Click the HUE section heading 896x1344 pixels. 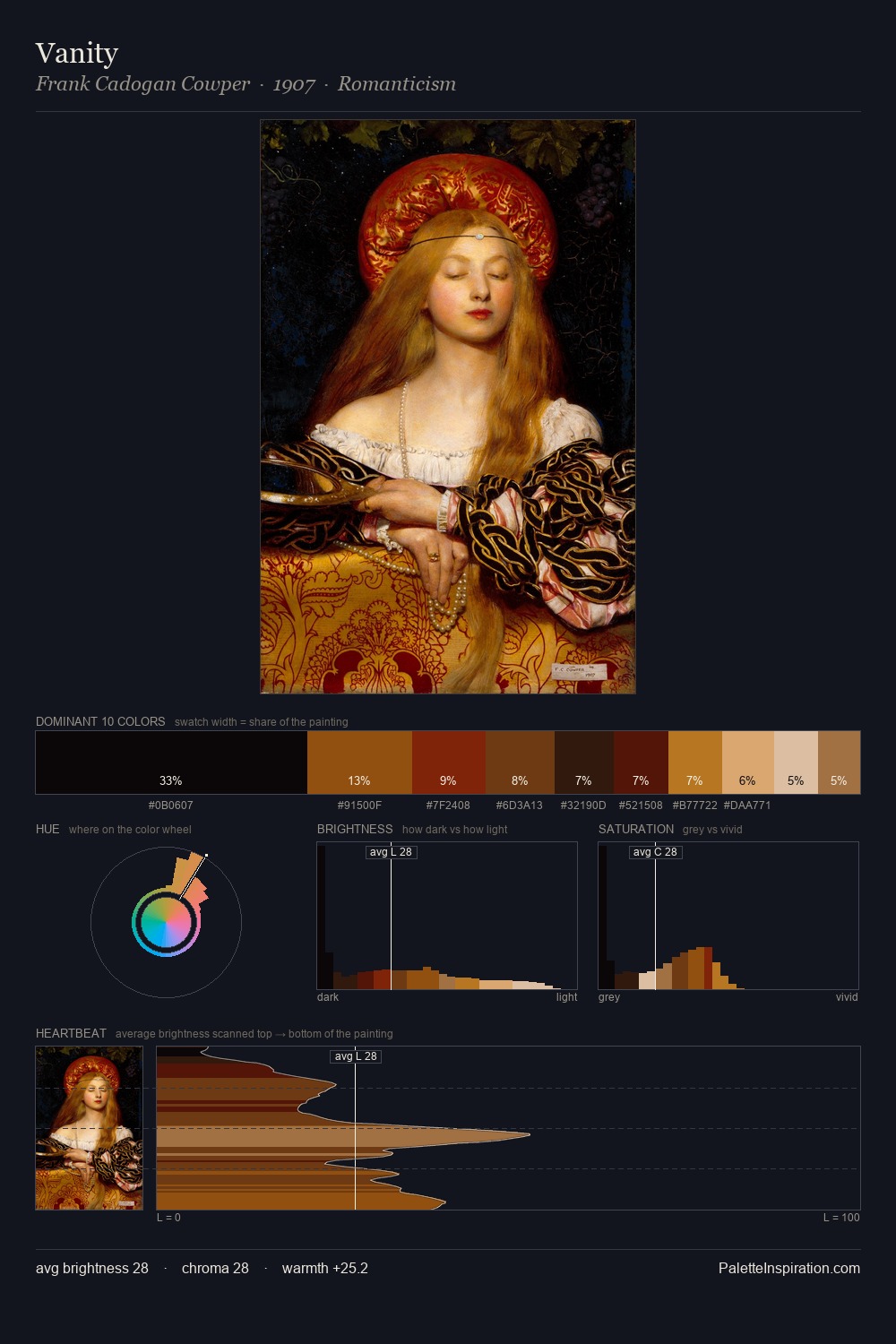pos(47,829)
